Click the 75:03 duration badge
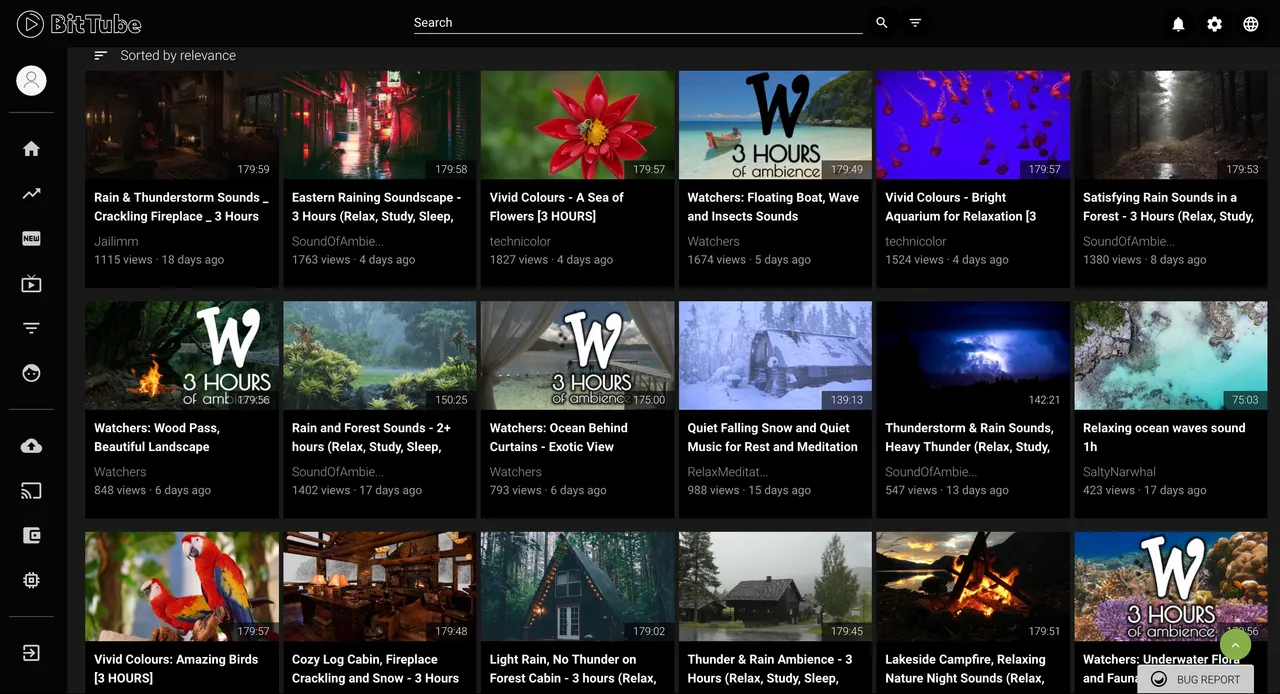Image resolution: width=1280 pixels, height=694 pixels. click(x=1245, y=400)
